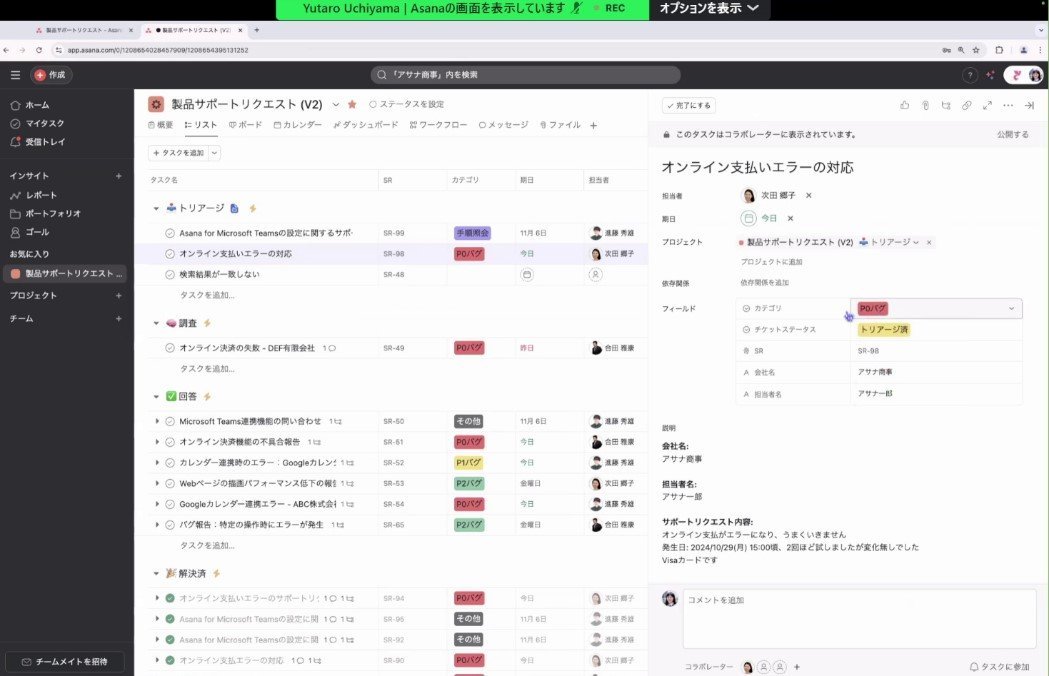Open more actions ellipsis in task pane
Screen dimensions: 1049x676
[x=1008, y=105]
